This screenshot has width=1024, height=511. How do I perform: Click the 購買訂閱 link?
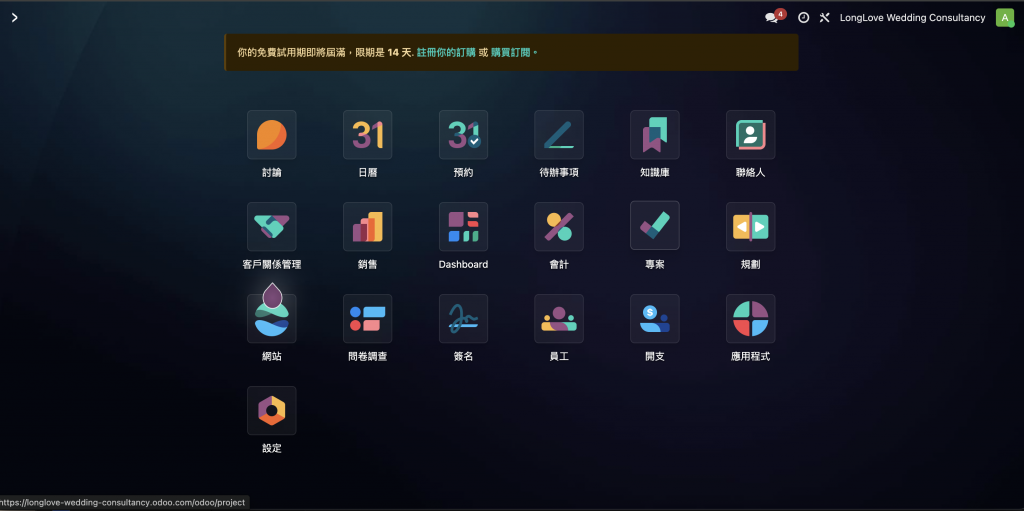pos(511,52)
